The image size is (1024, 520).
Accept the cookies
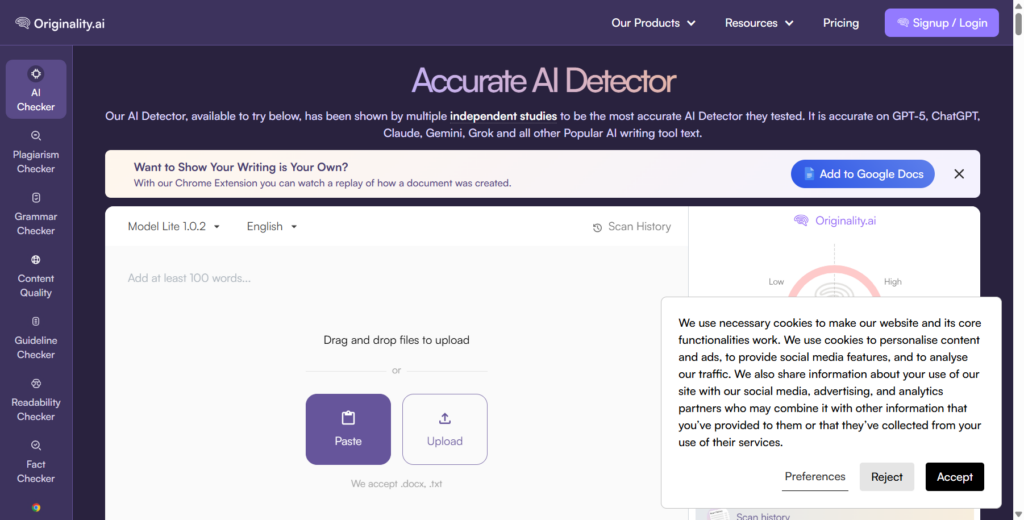tap(955, 477)
